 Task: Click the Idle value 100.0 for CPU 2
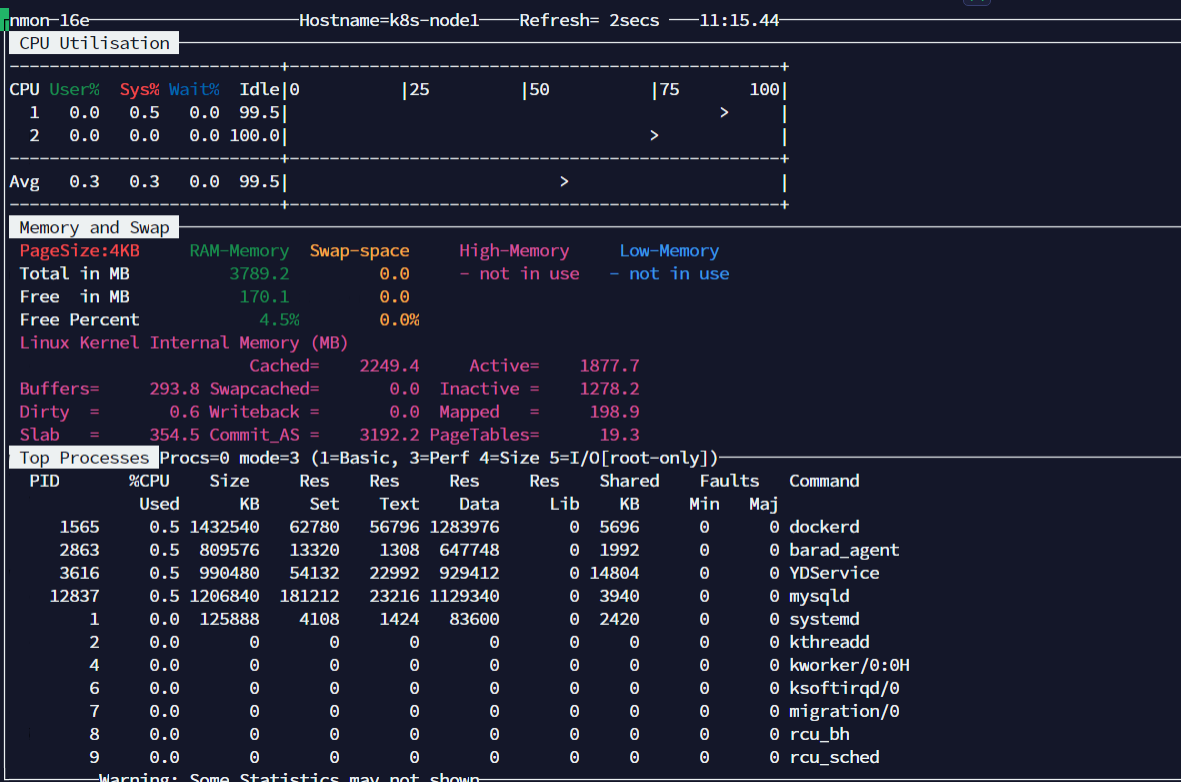255,136
